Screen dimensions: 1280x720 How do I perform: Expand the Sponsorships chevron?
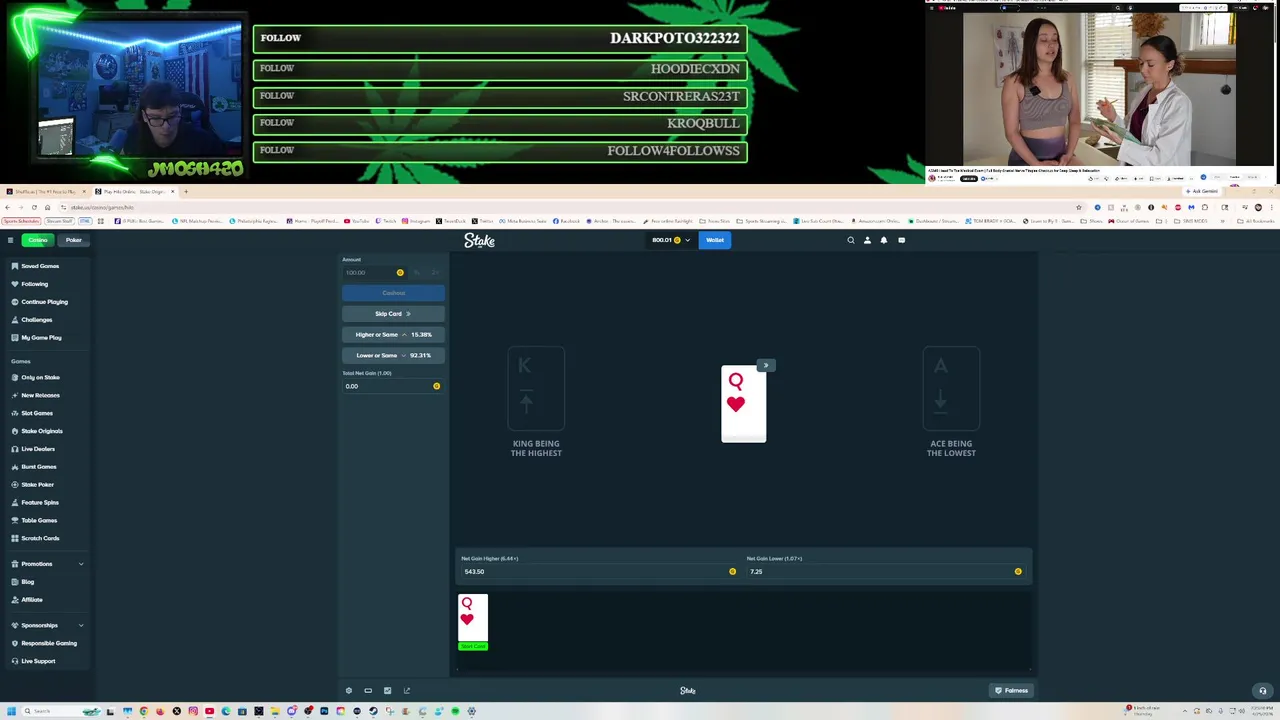(x=81, y=625)
